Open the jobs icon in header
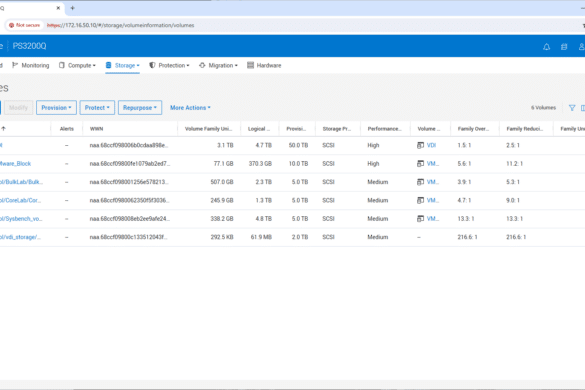Screen dimensions: 585x390 (x=564, y=47)
